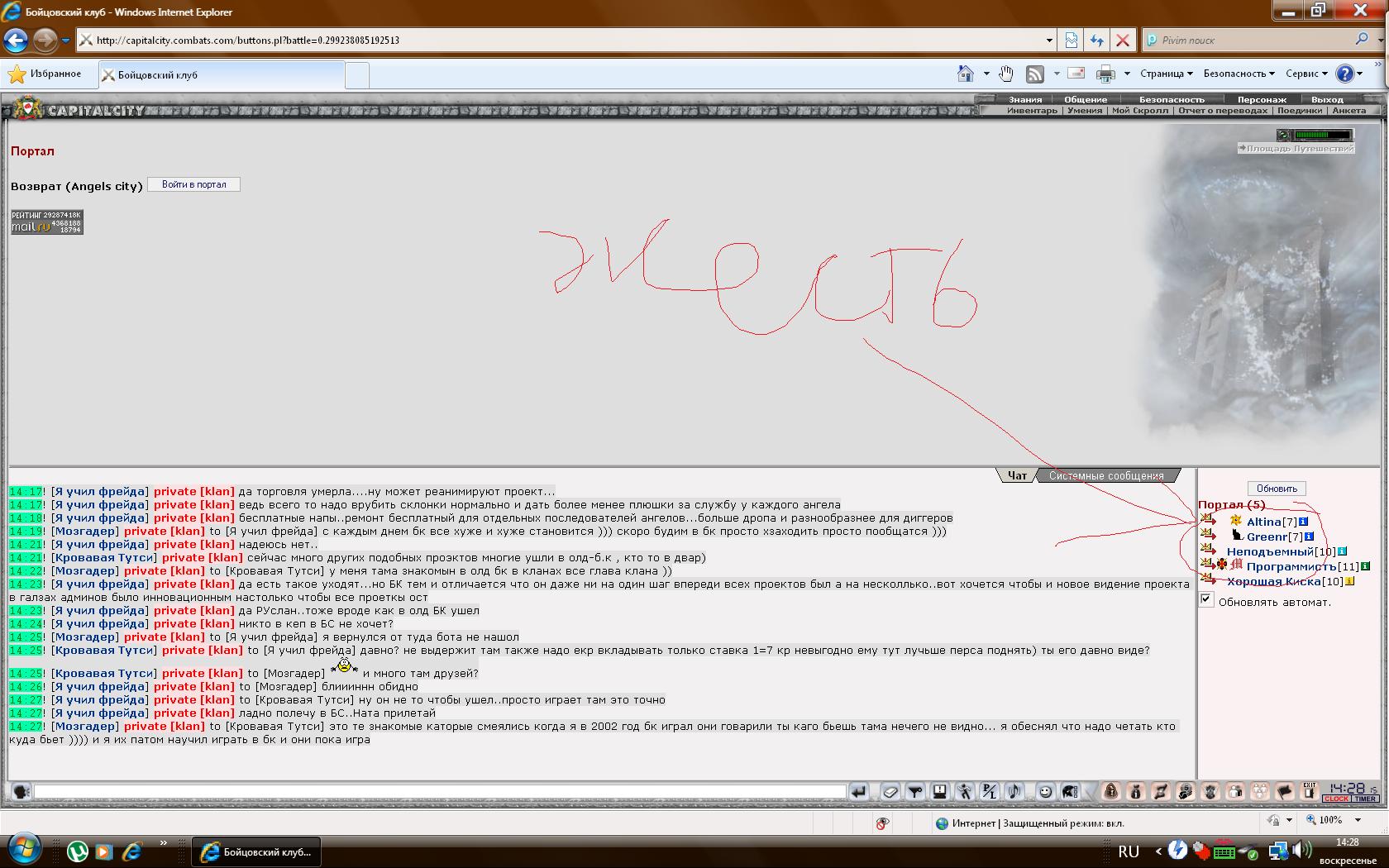Open info for Программистъ via green i icon
1389x868 pixels.
[1365, 566]
